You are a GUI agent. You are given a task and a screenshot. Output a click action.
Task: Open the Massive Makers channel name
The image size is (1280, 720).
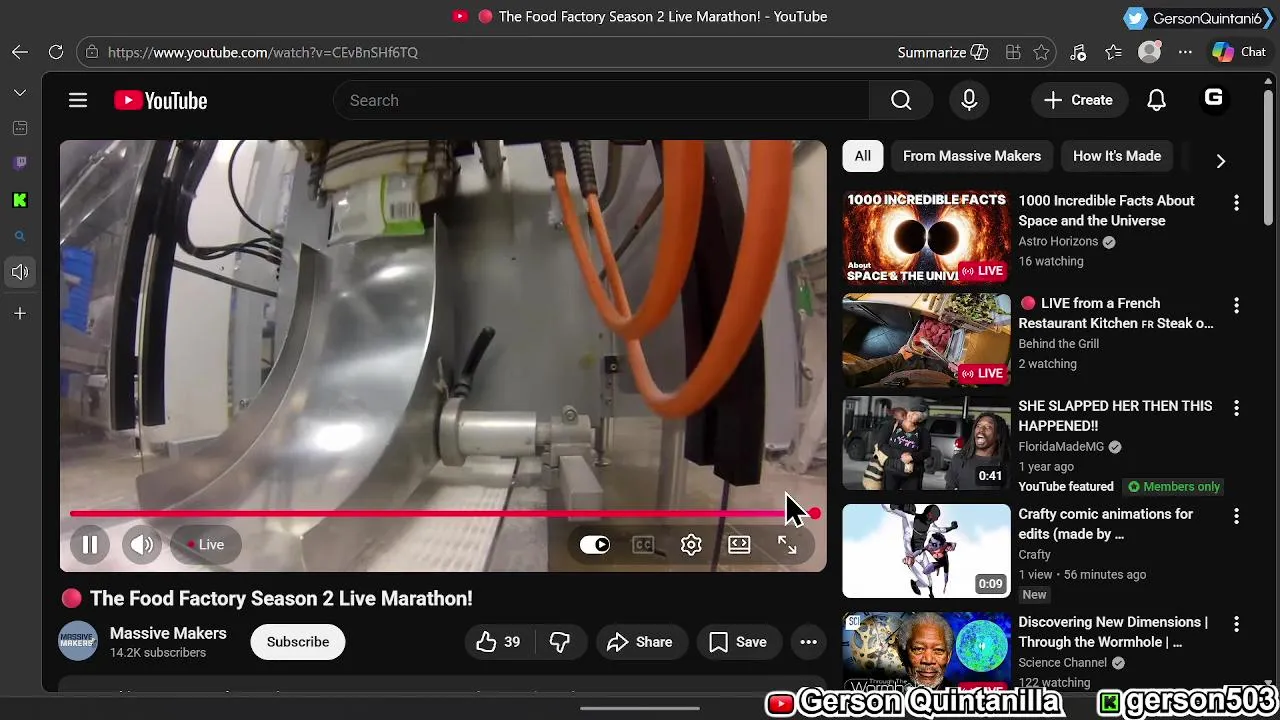[168, 633]
